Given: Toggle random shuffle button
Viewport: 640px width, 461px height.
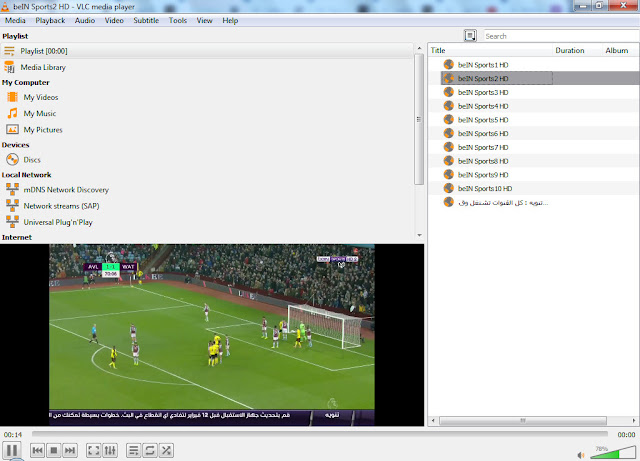Looking at the screenshot, I should pos(166,450).
